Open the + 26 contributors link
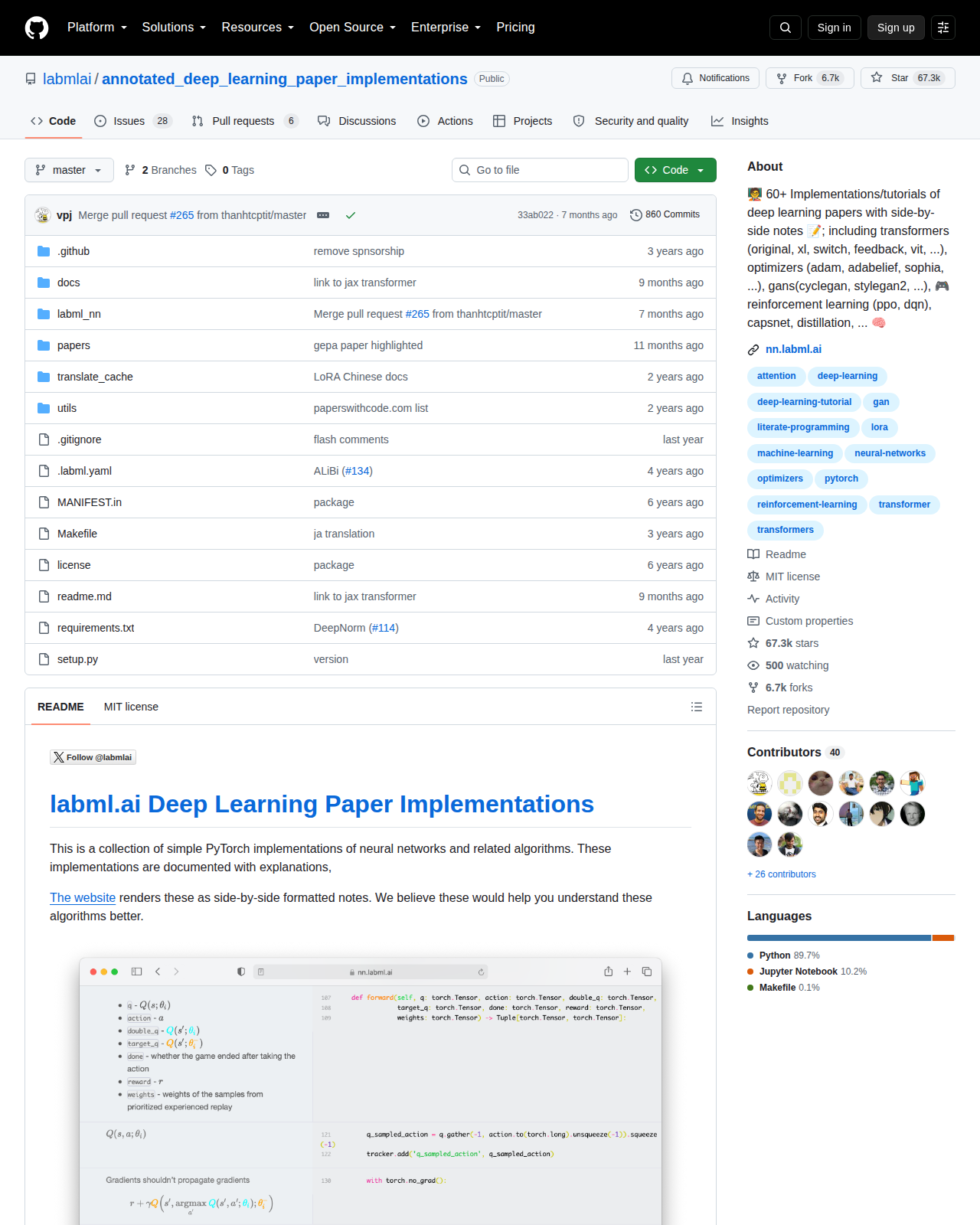 pos(782,874)
